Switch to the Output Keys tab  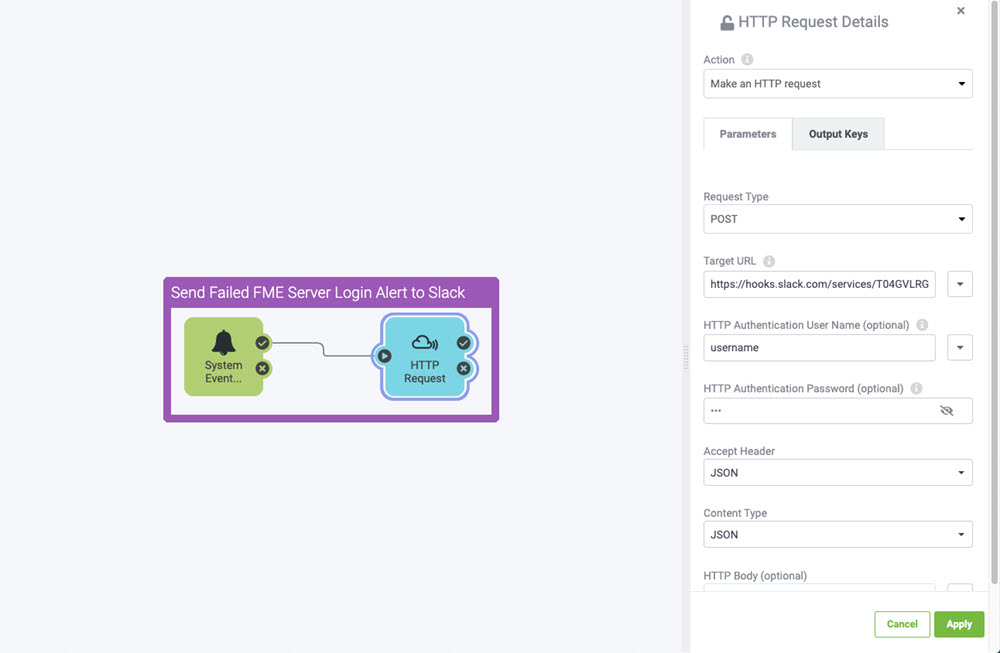(x=838, y=134)
